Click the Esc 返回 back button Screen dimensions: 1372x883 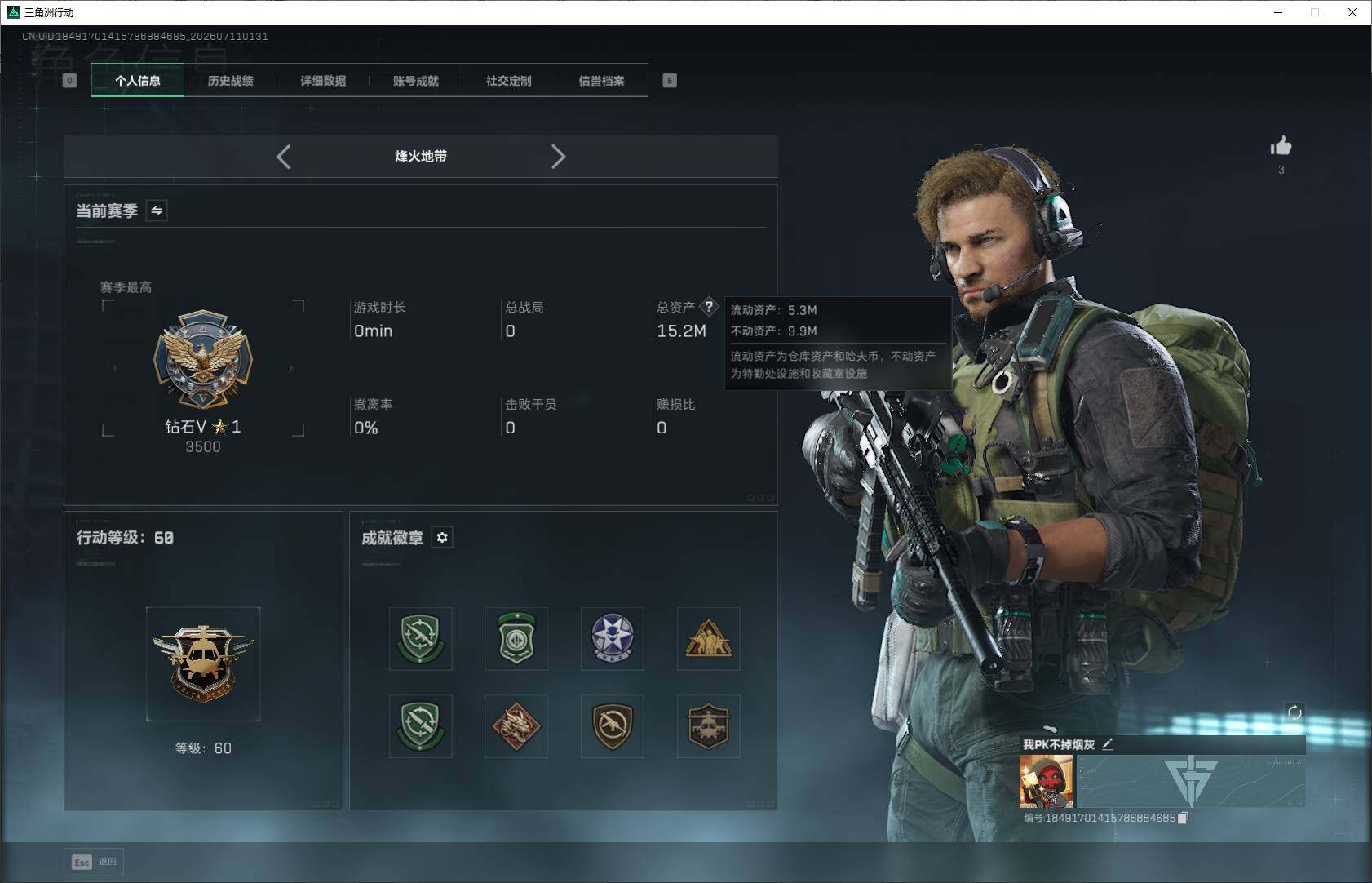pos(95,862)
